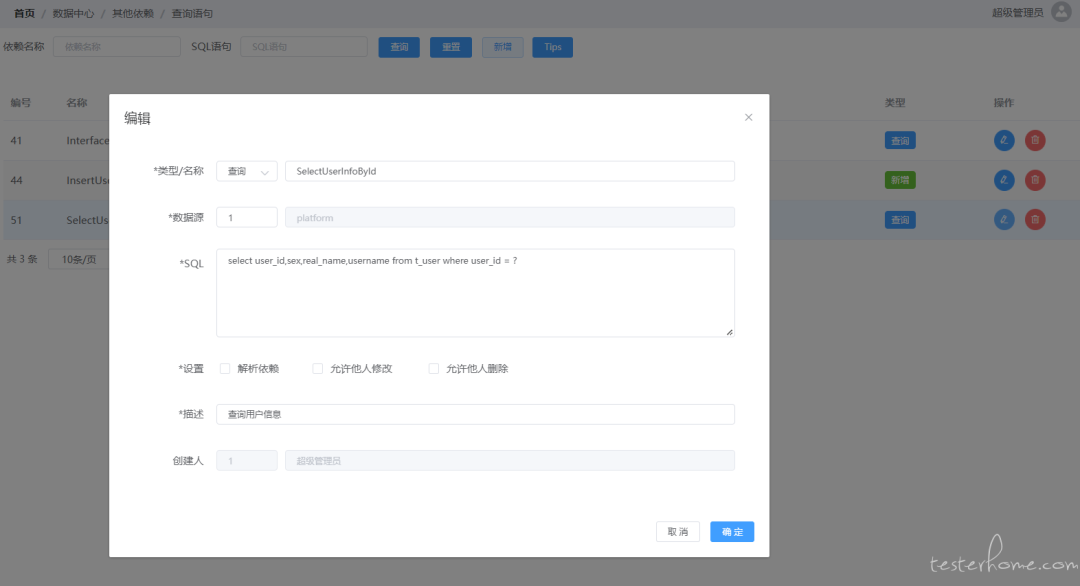This screenshot has height=586, width=1080.
Task: Click the 其他依赖 breadcrumb item
Action: coord(133,13)
